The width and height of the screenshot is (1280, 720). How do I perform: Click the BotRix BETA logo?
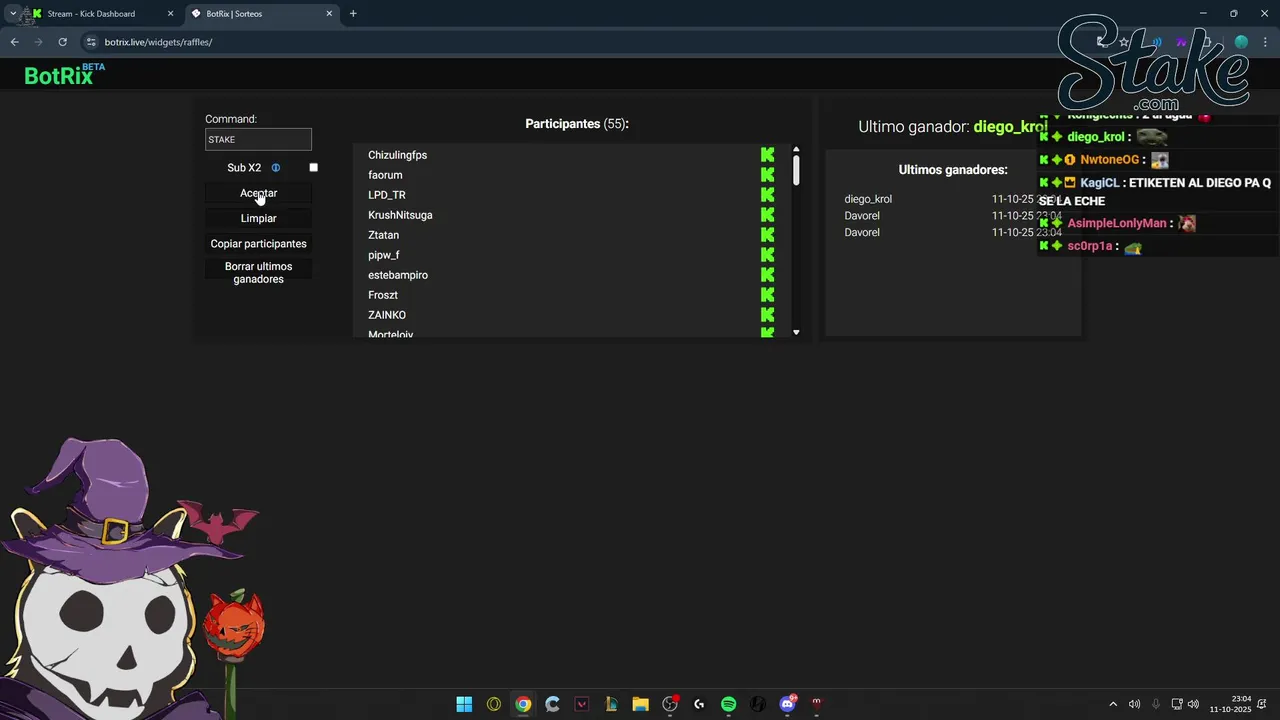coord(64,75)
